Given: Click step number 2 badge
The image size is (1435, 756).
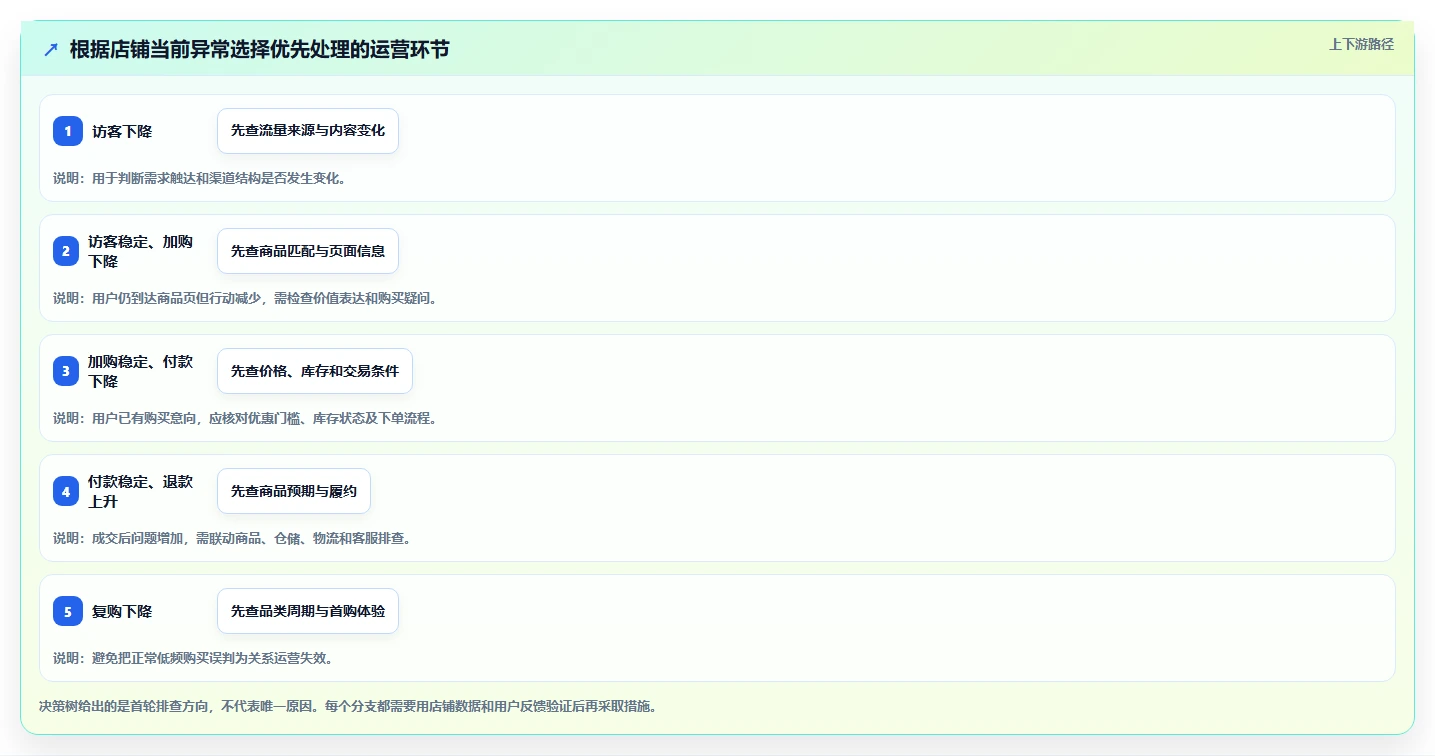Looking at the screenshot, I should [66, 251].
